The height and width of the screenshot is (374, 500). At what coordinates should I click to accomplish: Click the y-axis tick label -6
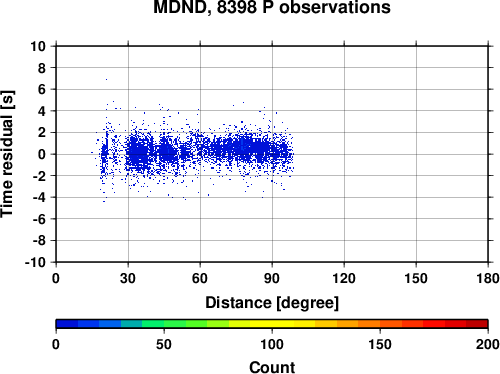point(39,219)
